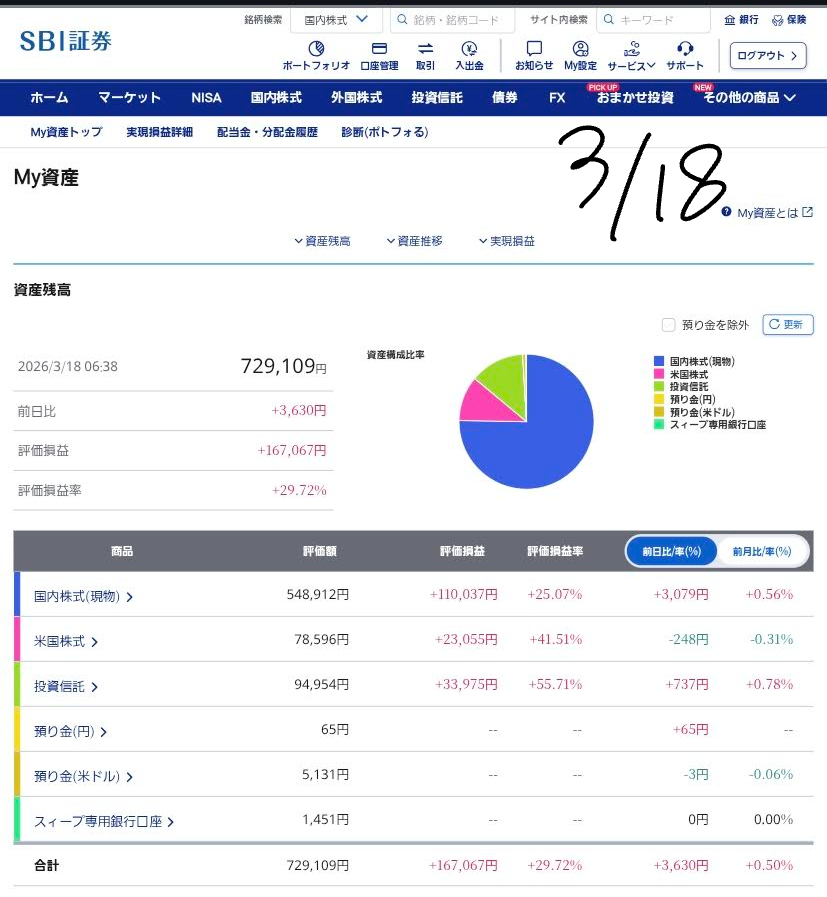Switch to 前月比/率(%) toggle
The image size is (827, 897).
[762, 551]
